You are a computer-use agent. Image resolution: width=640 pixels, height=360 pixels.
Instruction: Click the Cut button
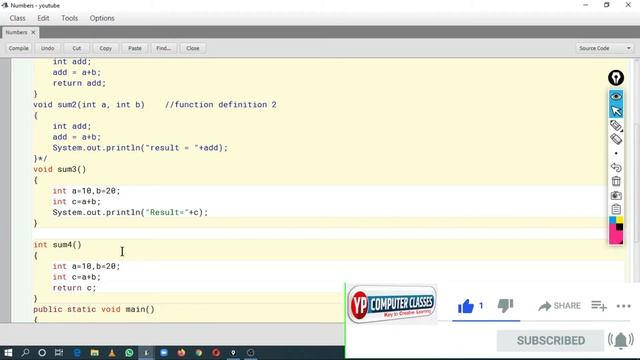tap(77, 48)
